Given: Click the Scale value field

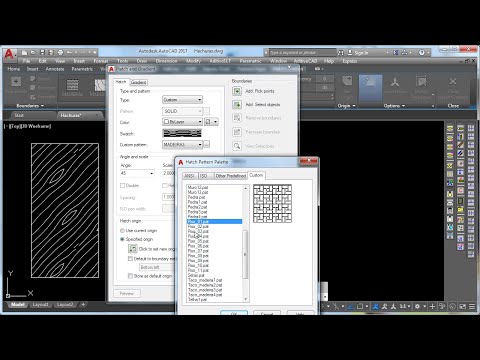Looking at the screenshot, I should tap(169, 173).
